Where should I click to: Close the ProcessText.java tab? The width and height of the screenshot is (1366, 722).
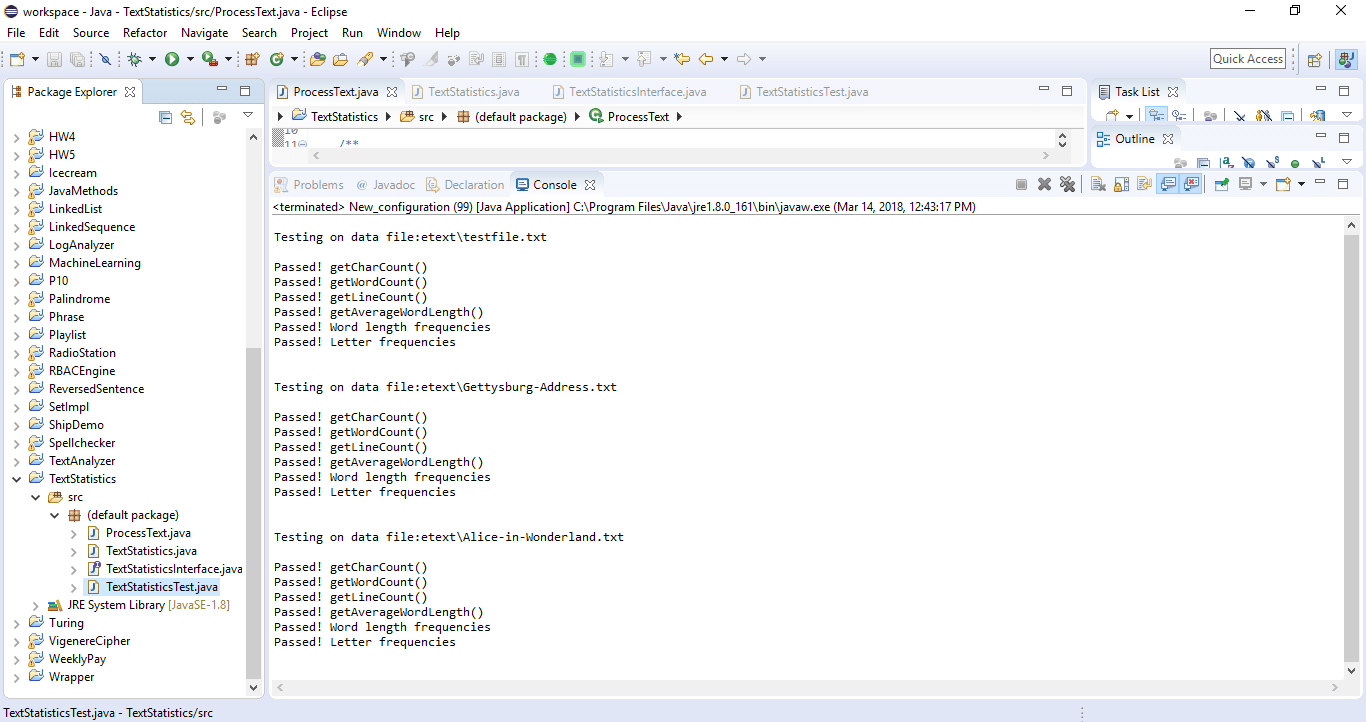392,91
